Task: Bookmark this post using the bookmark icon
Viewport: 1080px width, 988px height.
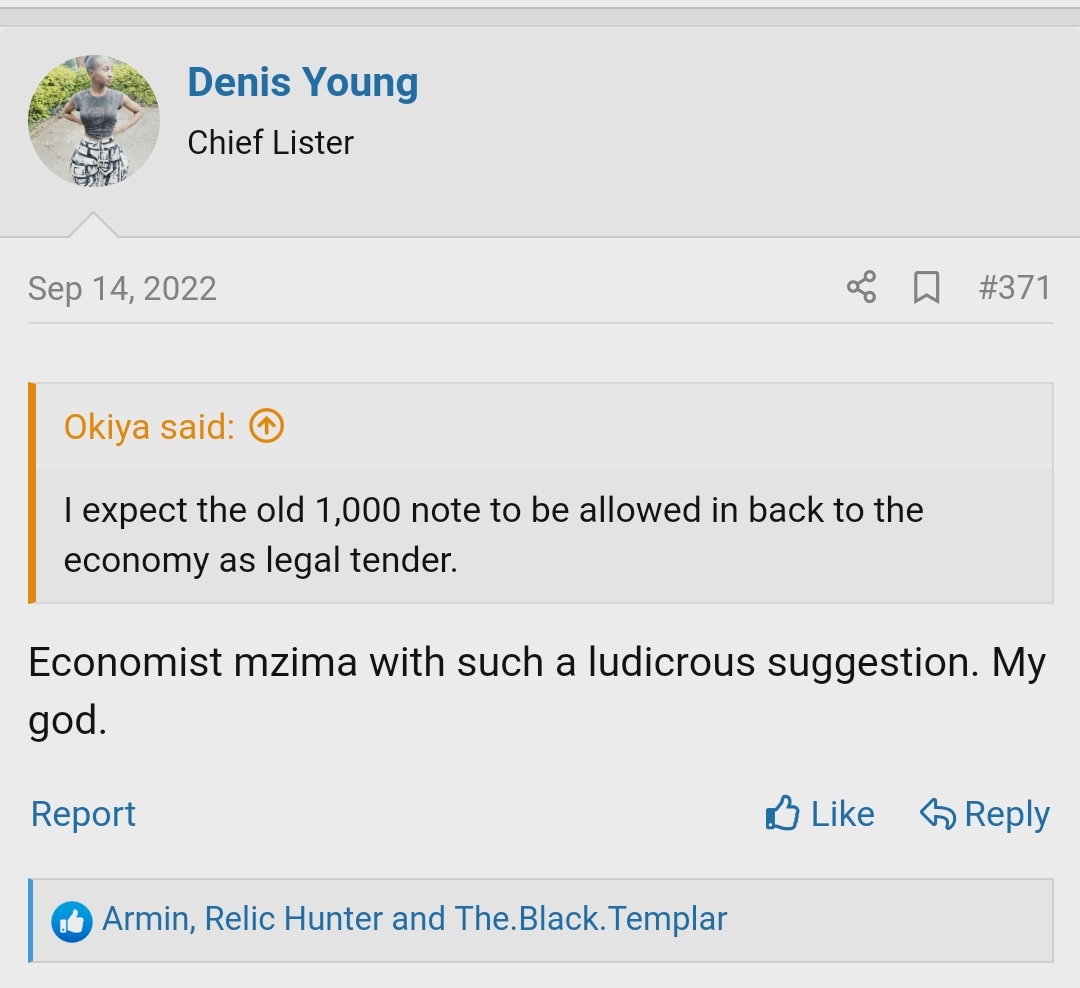Action: [927, 288]
